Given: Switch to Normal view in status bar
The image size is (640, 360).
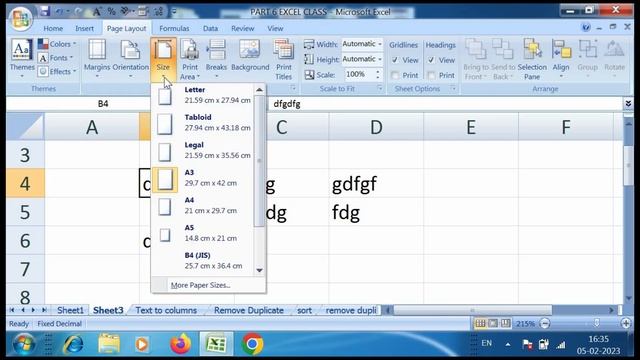Looking at the screenshot, I should [480, 324].
